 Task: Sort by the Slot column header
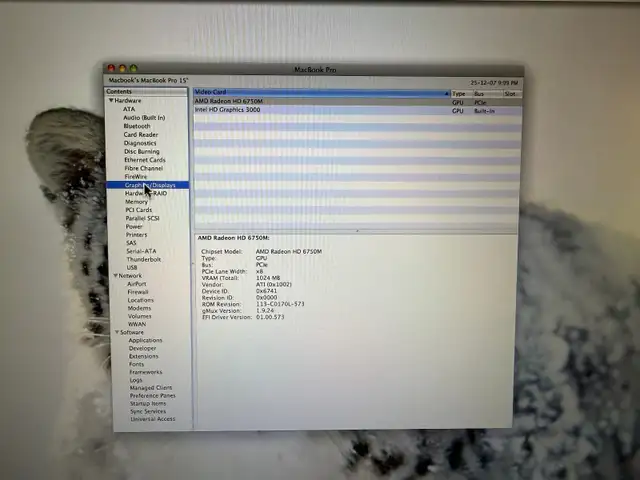pos(512,94)
